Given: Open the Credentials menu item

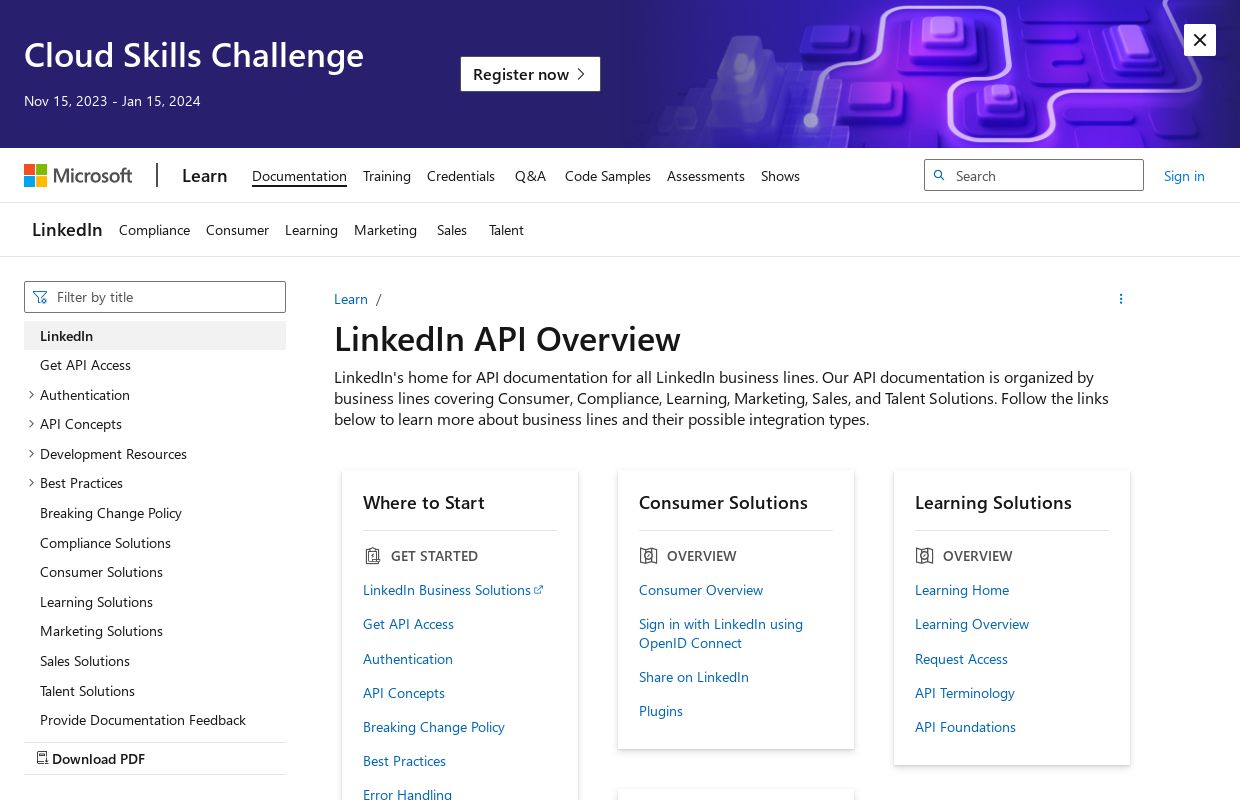Looking at the screenshot, I should [461, 176].
